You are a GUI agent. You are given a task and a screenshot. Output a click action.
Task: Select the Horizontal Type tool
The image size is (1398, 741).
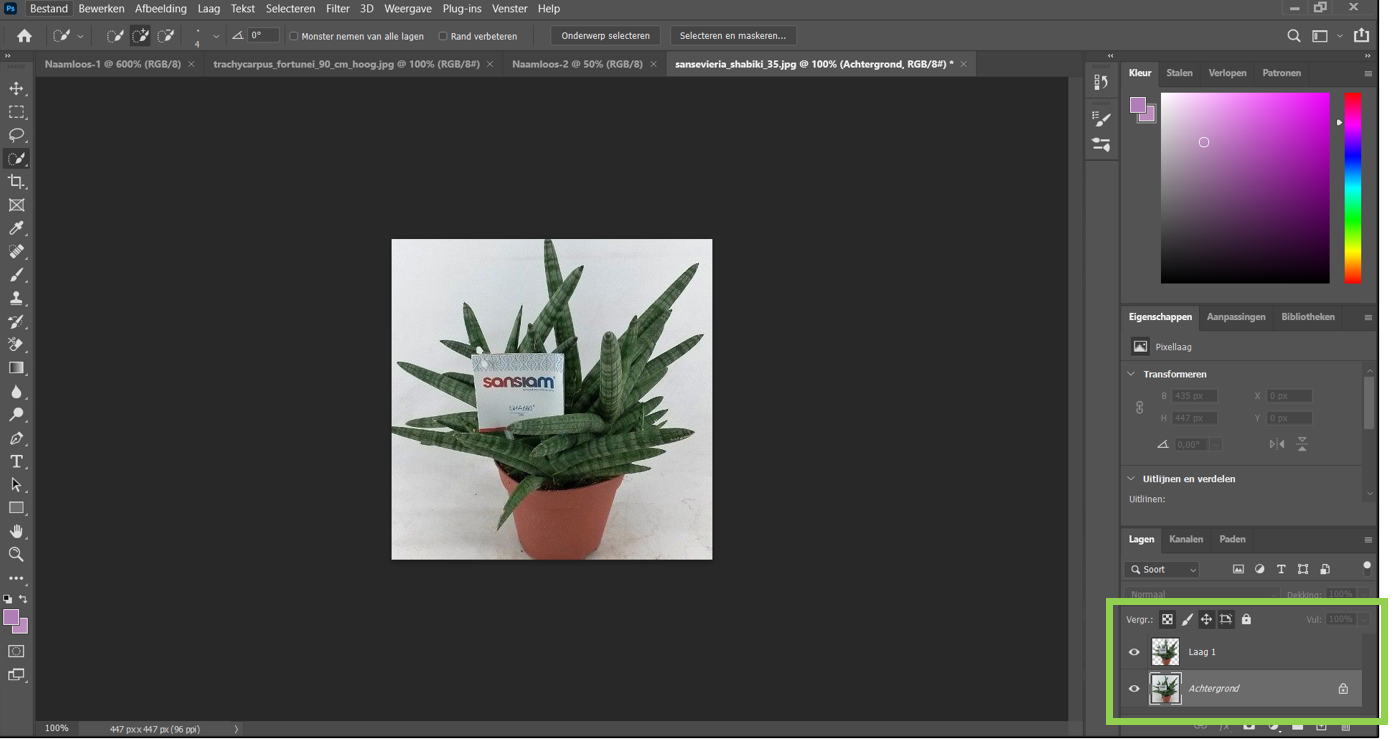17,462
